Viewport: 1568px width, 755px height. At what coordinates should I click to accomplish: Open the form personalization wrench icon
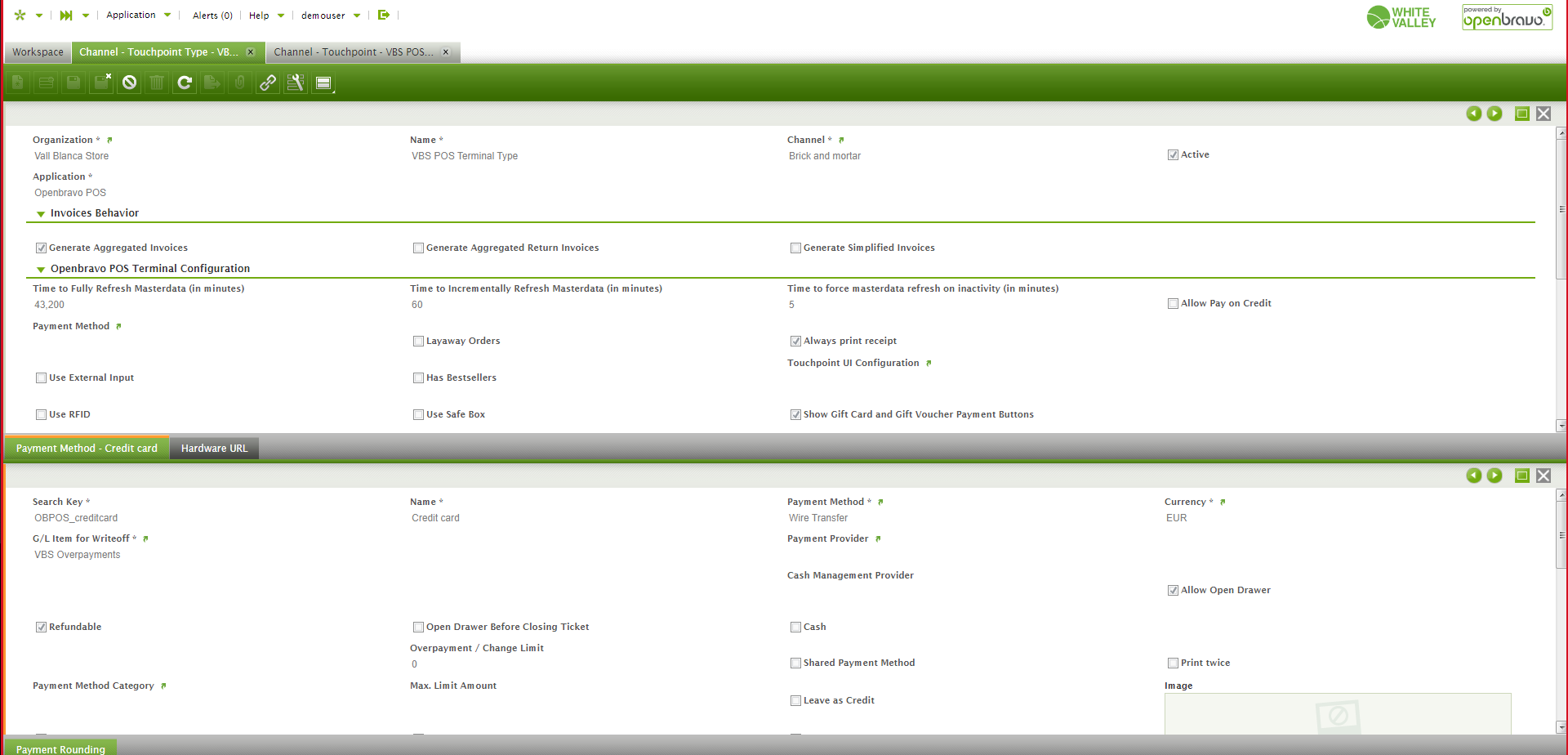[x=296, y=83]
